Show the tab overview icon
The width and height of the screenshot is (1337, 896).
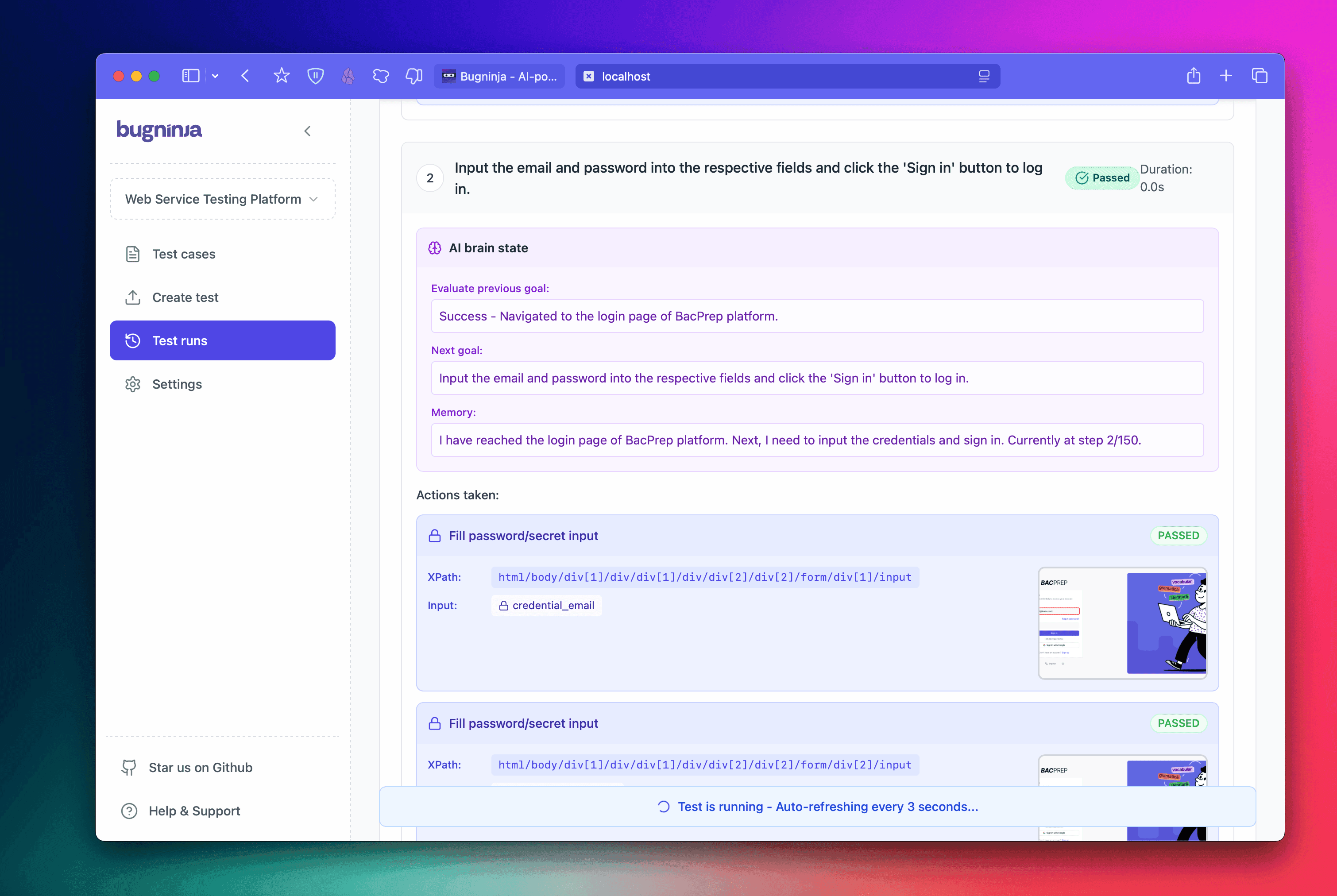[1260, 75]
